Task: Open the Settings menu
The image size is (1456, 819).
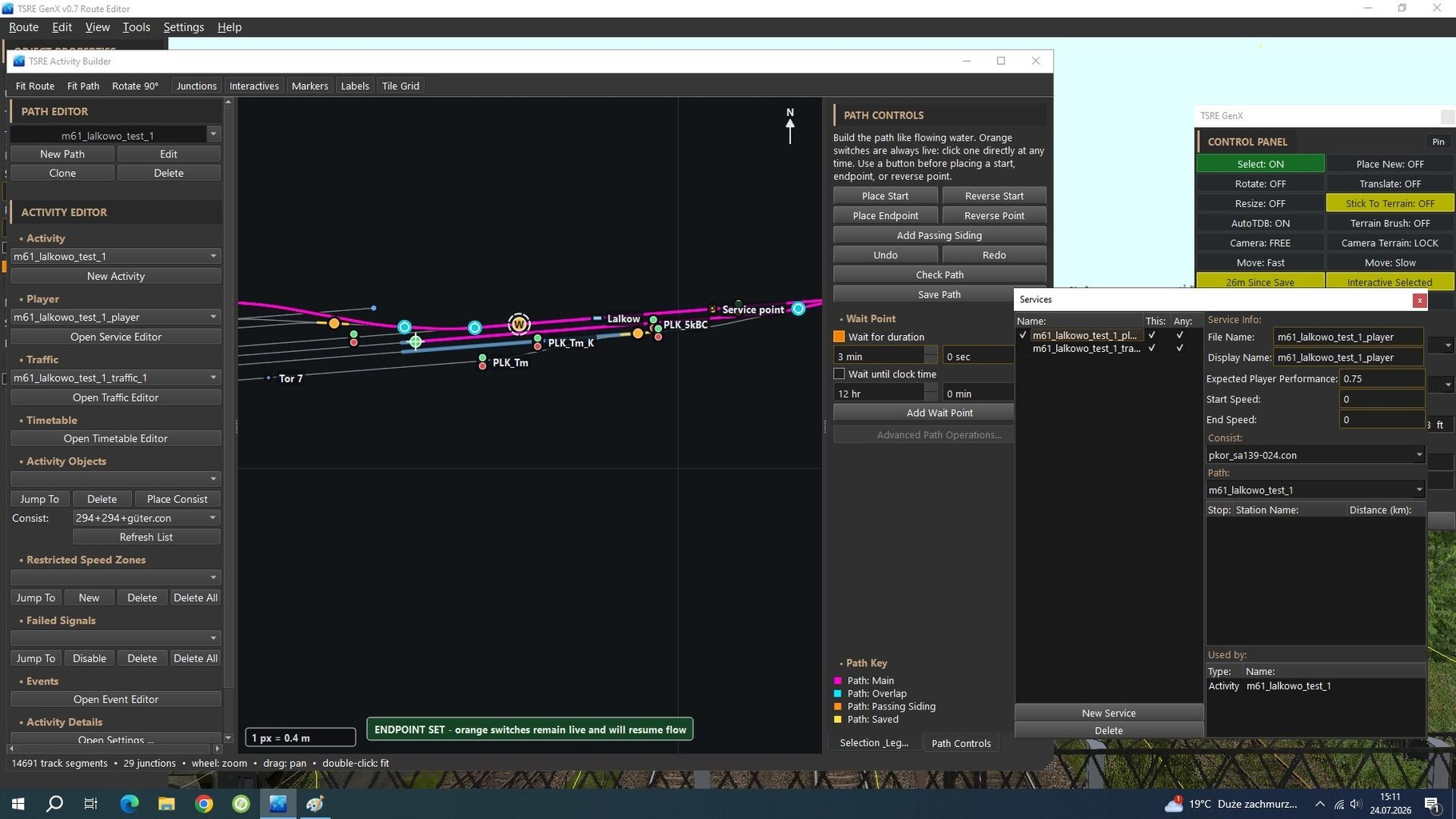Action: click(183, 27)
